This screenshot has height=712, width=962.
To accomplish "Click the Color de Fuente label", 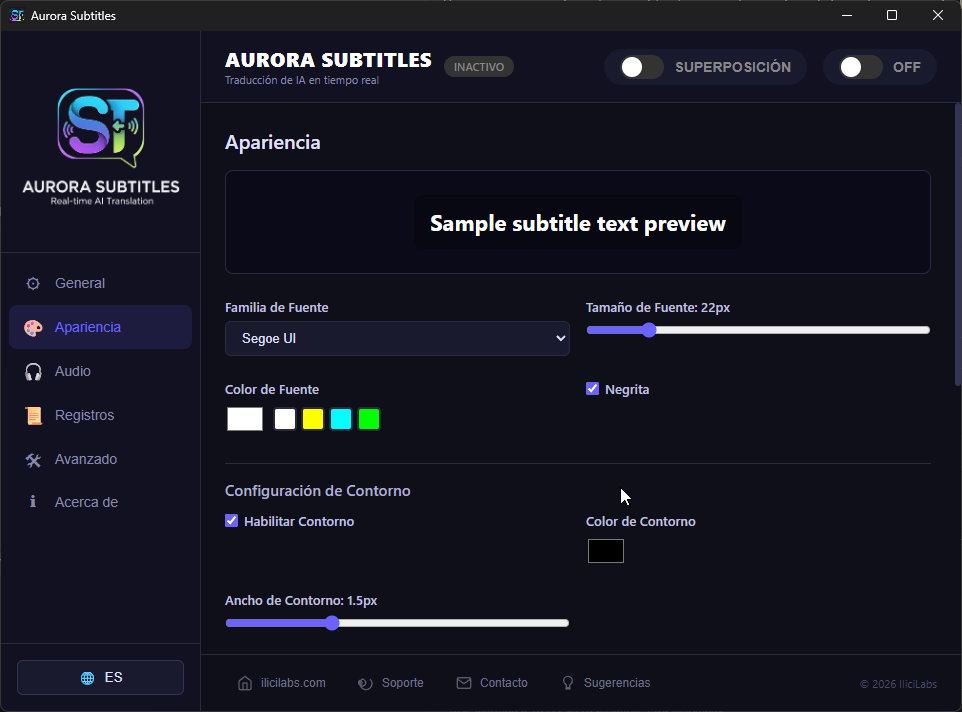I will (272, 389).
